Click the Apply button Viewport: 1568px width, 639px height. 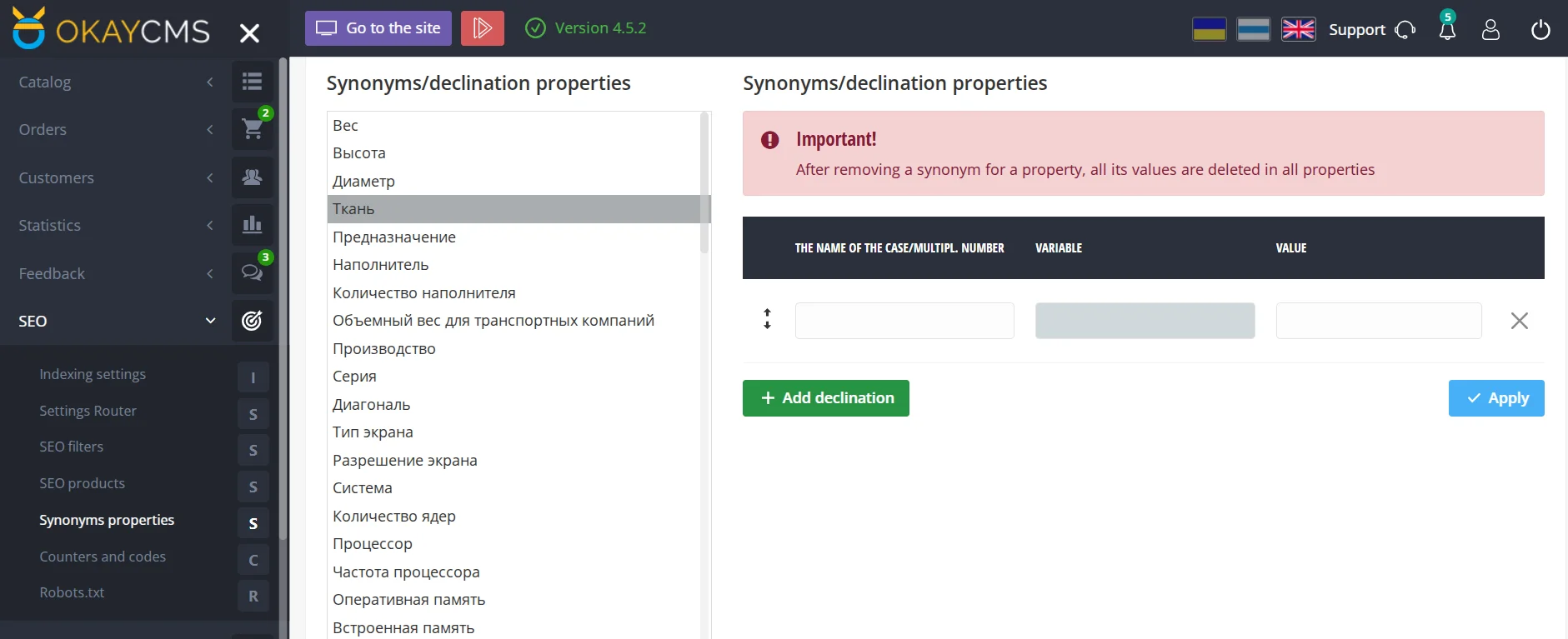1495,398
